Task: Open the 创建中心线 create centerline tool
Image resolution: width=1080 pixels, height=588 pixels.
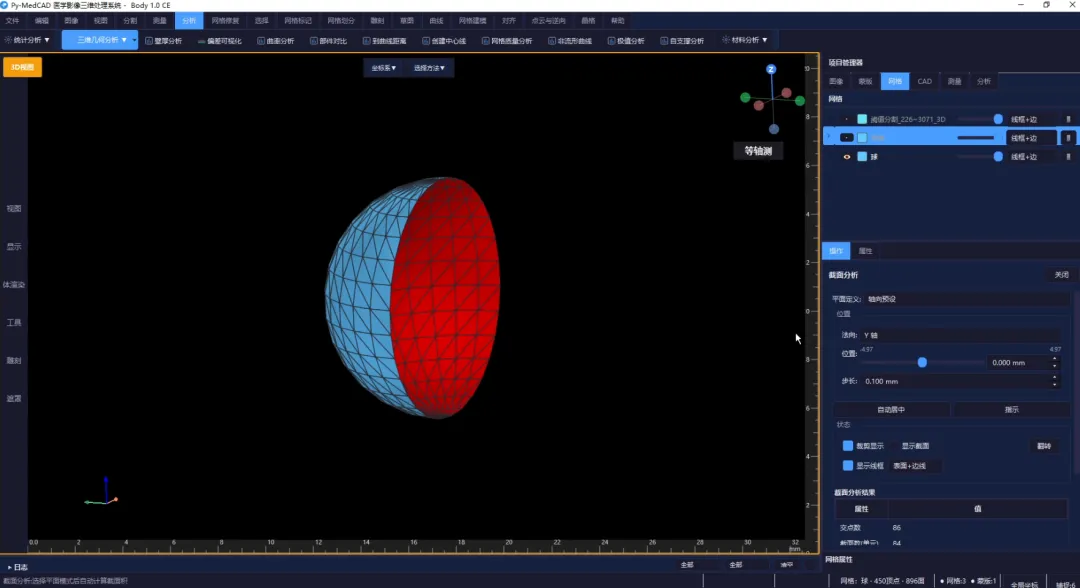Action: click(444, 41)
